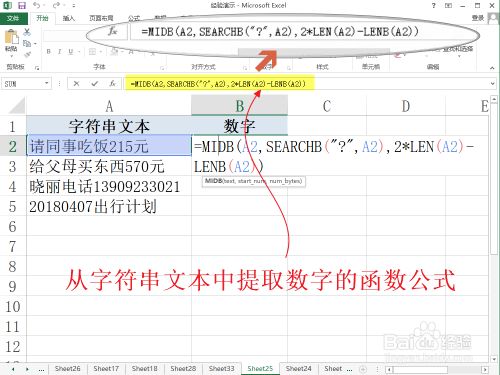Click the Save icon in quick access toolbar
This screenshot has width=500, height=375.
(x=22, y=5)
